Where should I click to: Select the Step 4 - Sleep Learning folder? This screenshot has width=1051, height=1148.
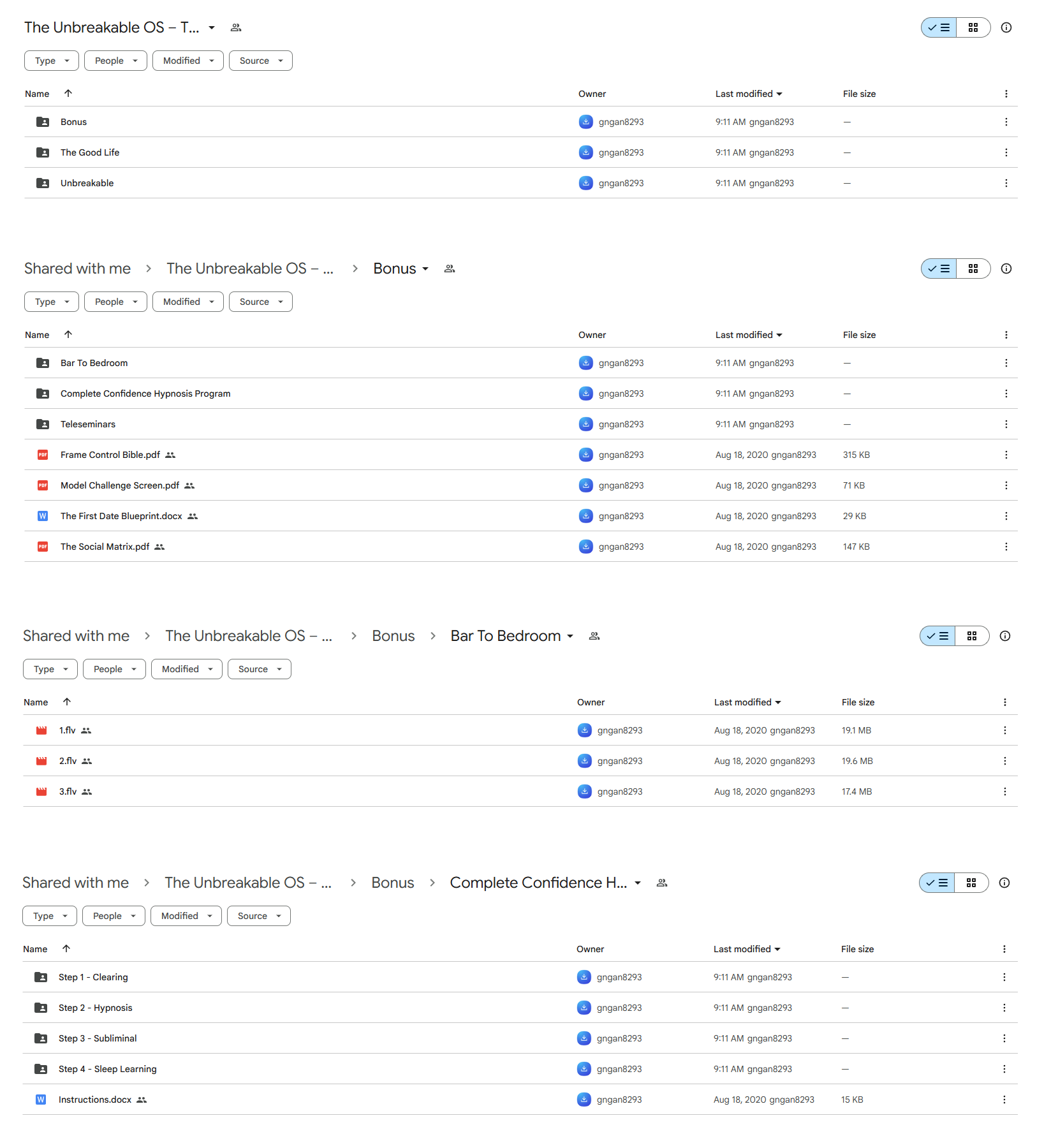(520, 1069)
